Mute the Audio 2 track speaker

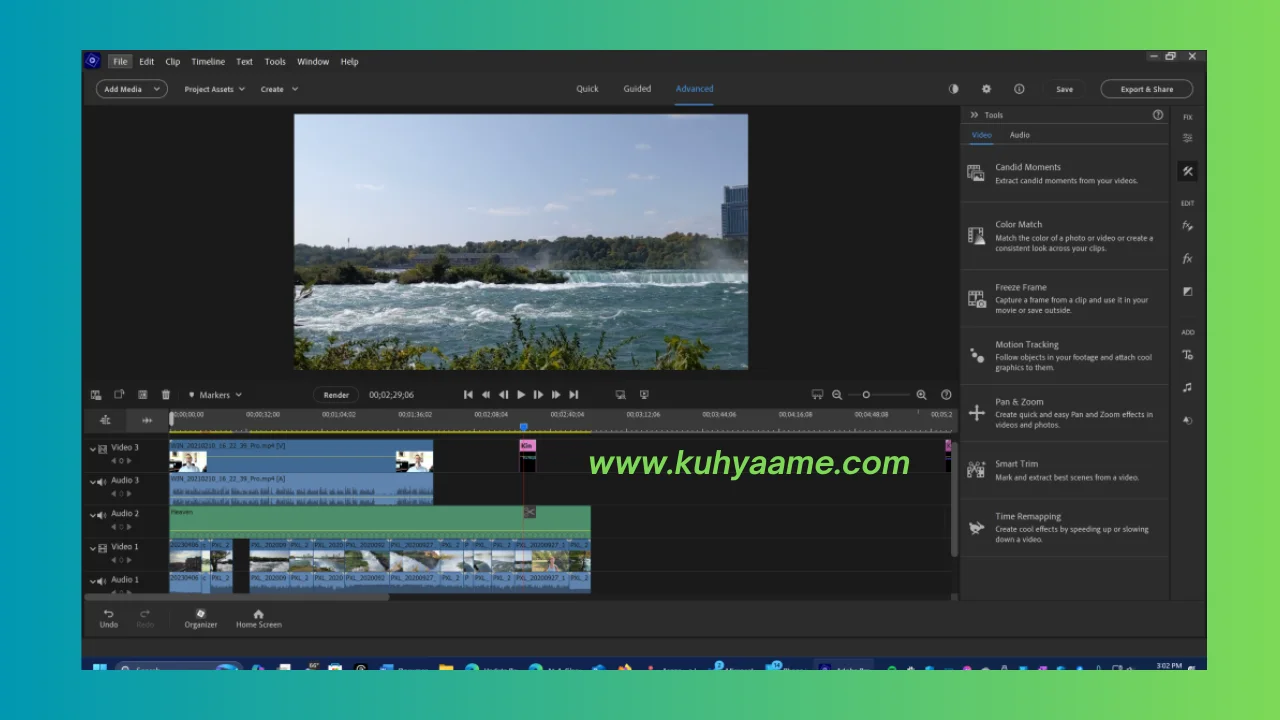click(103, 514)
